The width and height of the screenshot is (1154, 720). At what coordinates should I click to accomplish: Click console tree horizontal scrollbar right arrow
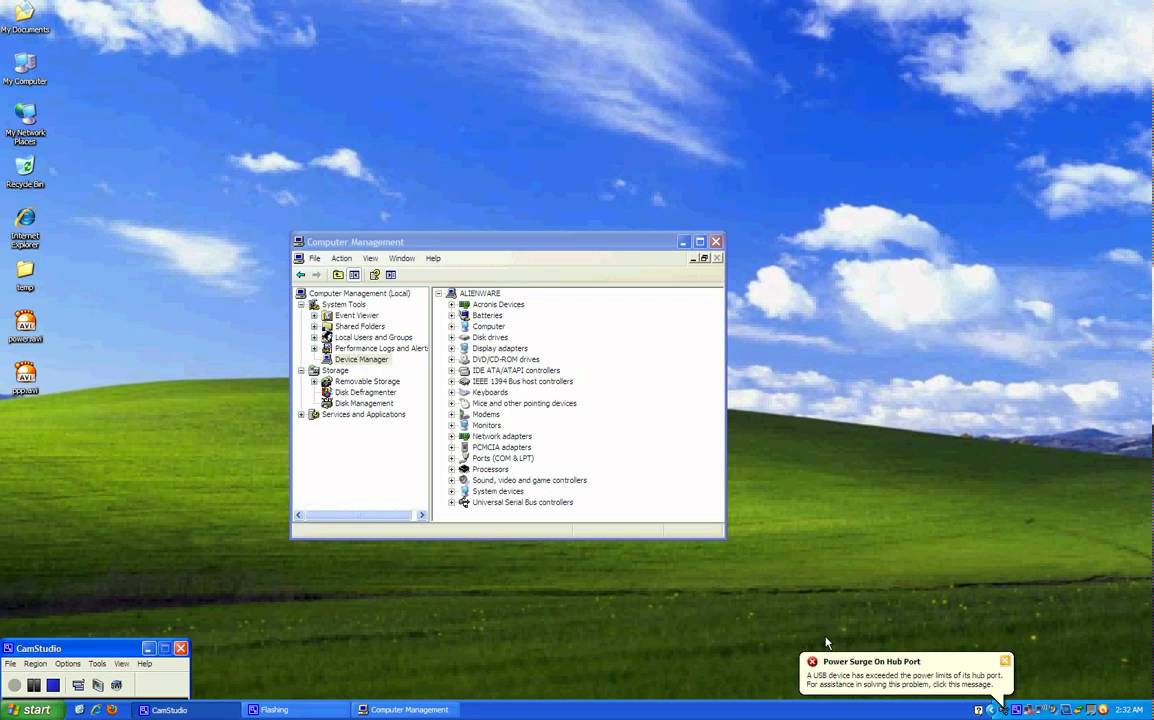click(x=422, y=515)
